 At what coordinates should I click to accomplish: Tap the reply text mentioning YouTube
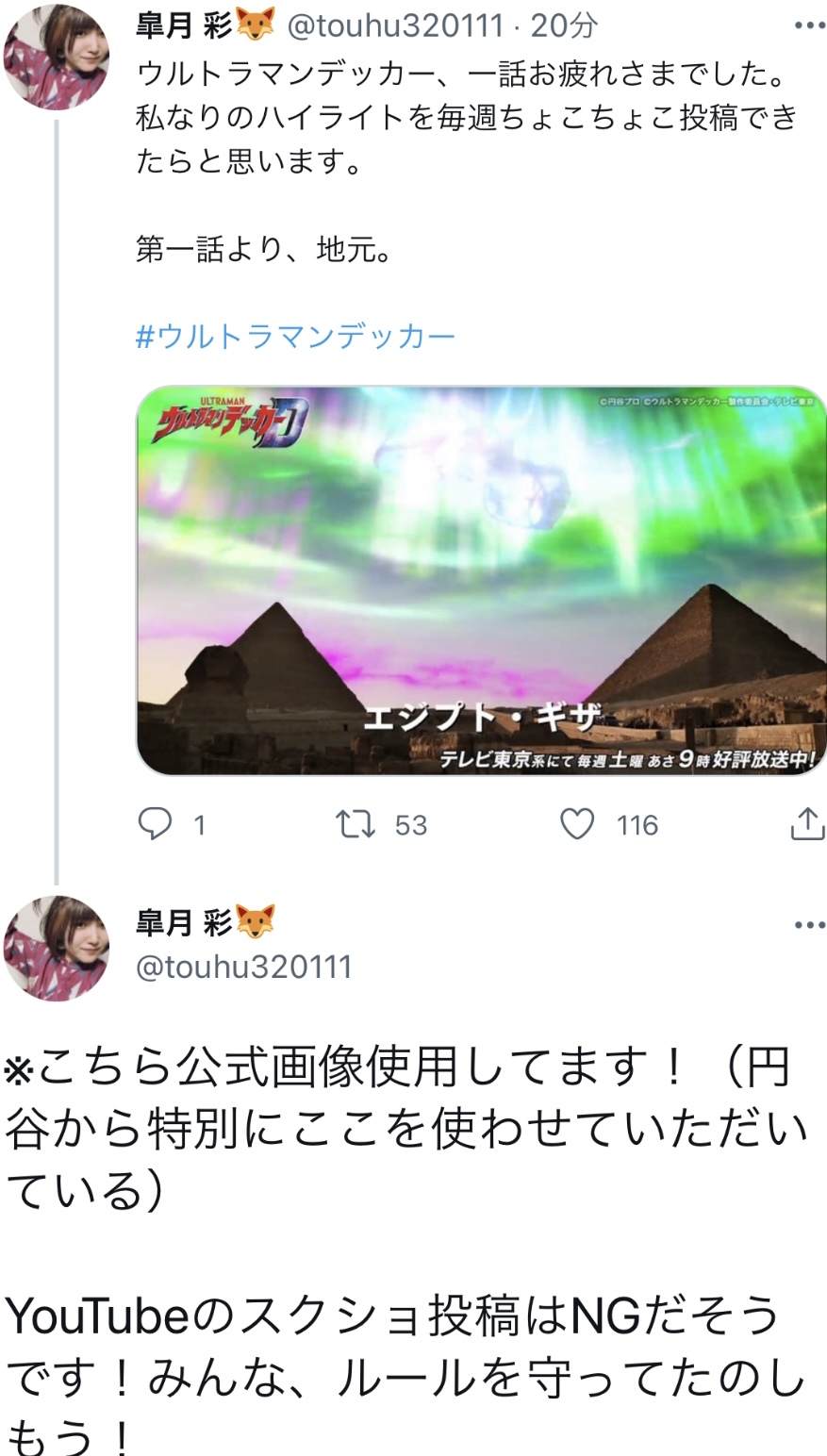point(406,1382)
